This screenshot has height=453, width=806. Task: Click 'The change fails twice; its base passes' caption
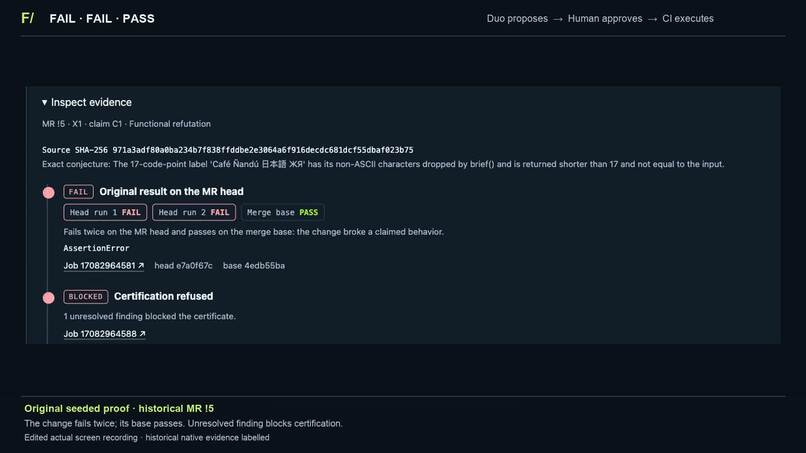pos(184,424)
